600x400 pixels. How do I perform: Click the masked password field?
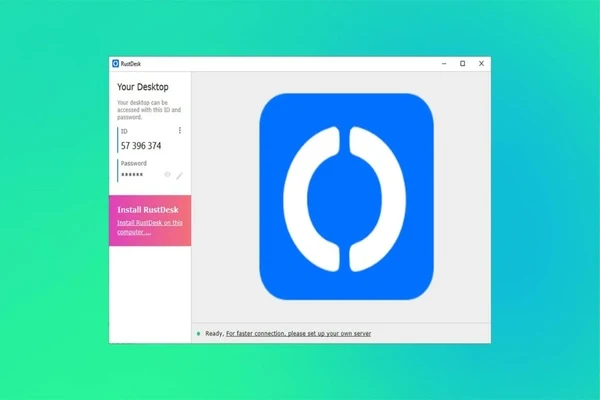coord(132,175)
